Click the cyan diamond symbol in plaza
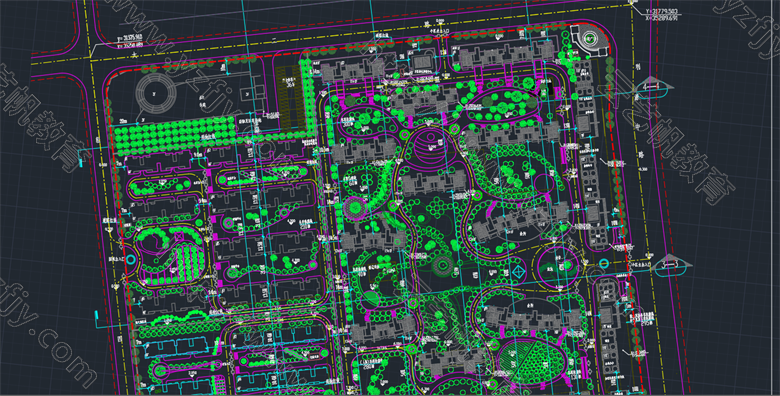The height and width of the screenshot is (396, 780). pos(519,272)
